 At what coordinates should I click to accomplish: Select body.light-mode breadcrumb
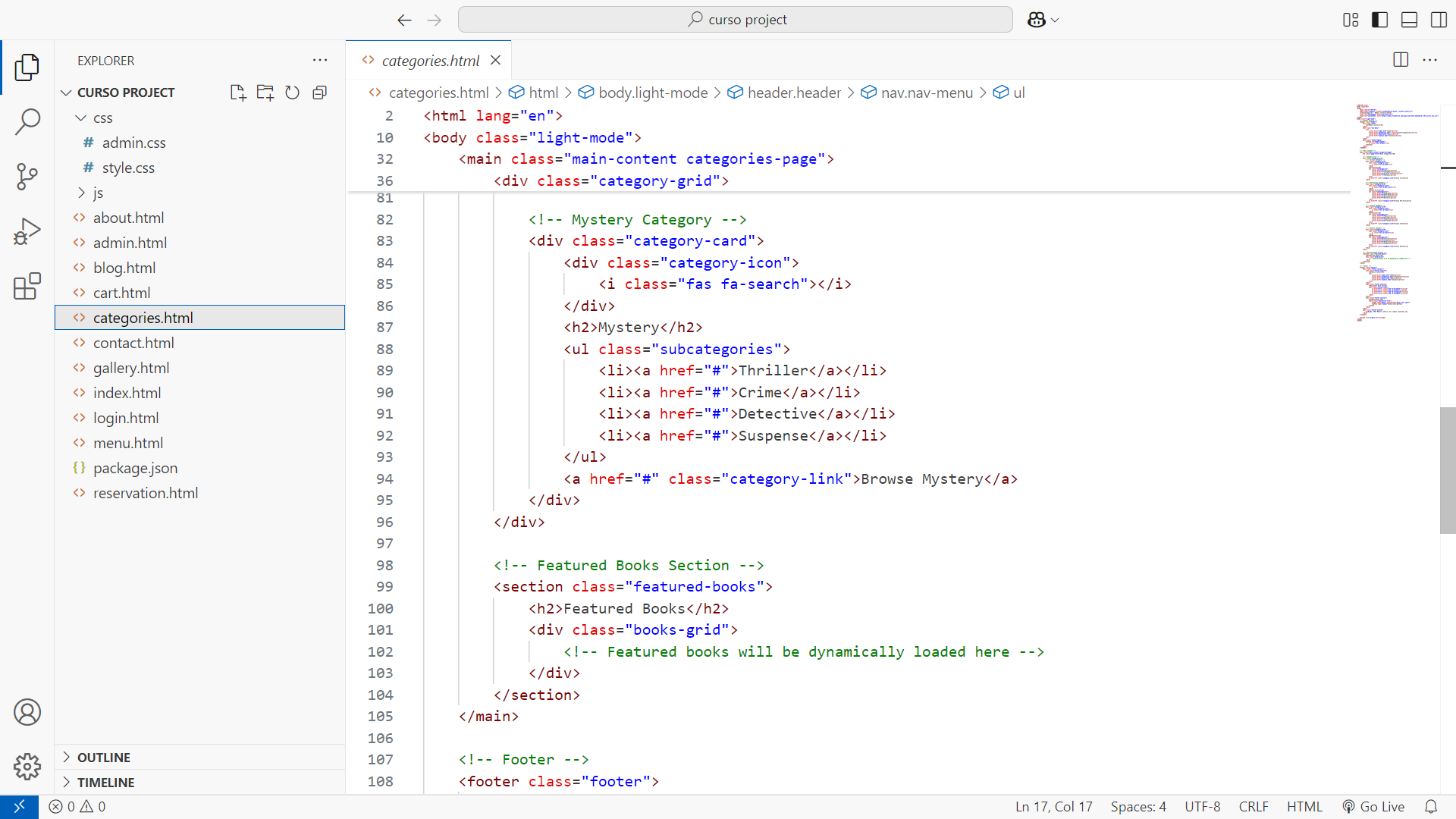(643, 93)
